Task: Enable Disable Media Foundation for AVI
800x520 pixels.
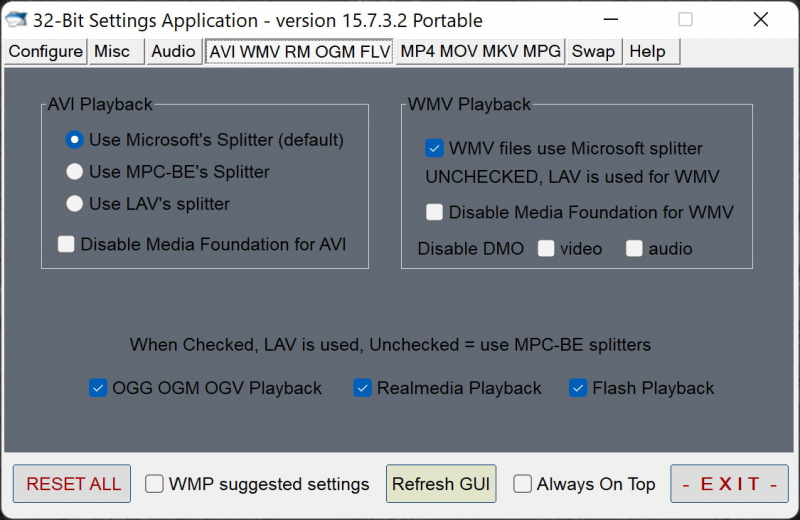Action: pyautogui.click(x=66, y=244)
